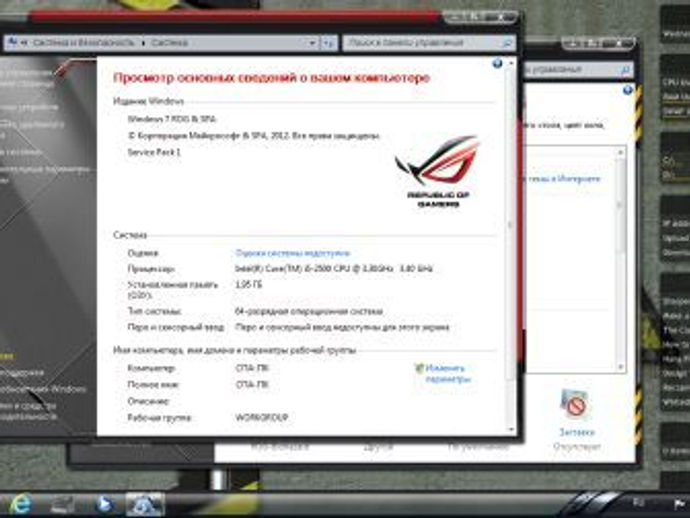Image resolution: width=690 pixels, height=518 pixels.
Task: Expand the address bar history dropdown
Action: [312, 43]
